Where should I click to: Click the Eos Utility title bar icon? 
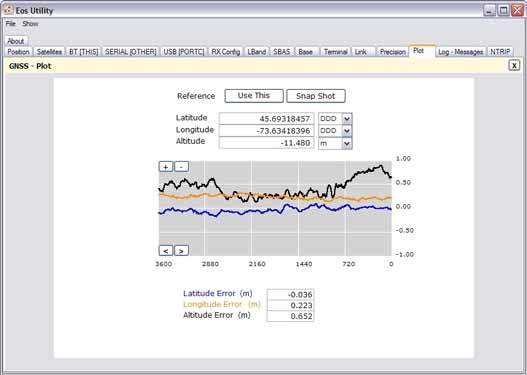(8, 10)
